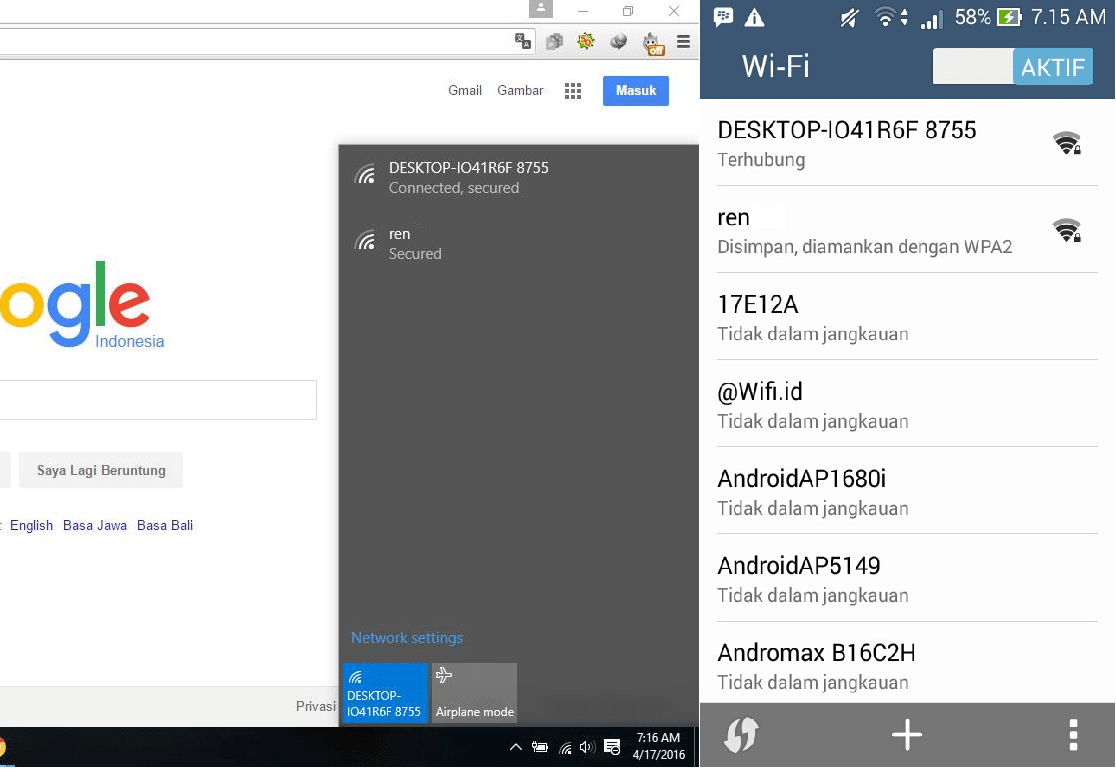
Task: Click the Chrome user profile icon
Action: [x=541, y=9]
